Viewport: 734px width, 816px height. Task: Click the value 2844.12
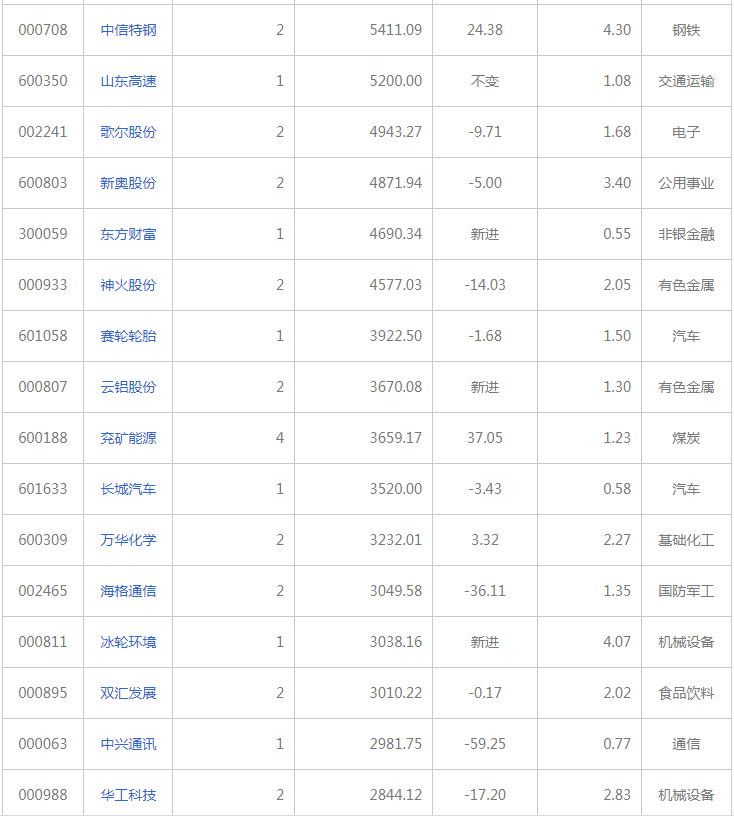click(x=396, y=795)
